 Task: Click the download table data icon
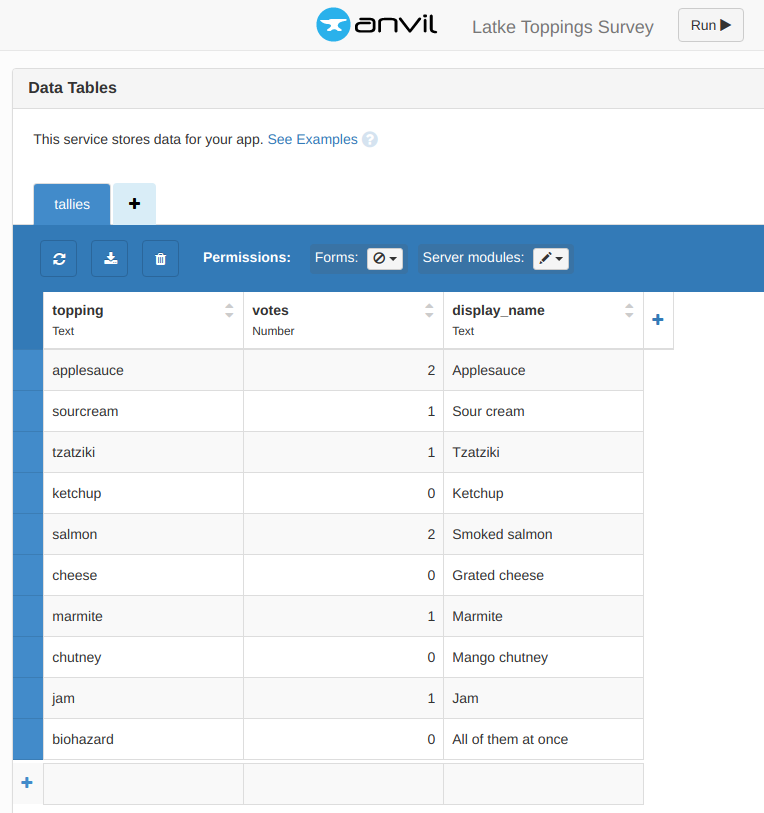click(x=110, y=258)
